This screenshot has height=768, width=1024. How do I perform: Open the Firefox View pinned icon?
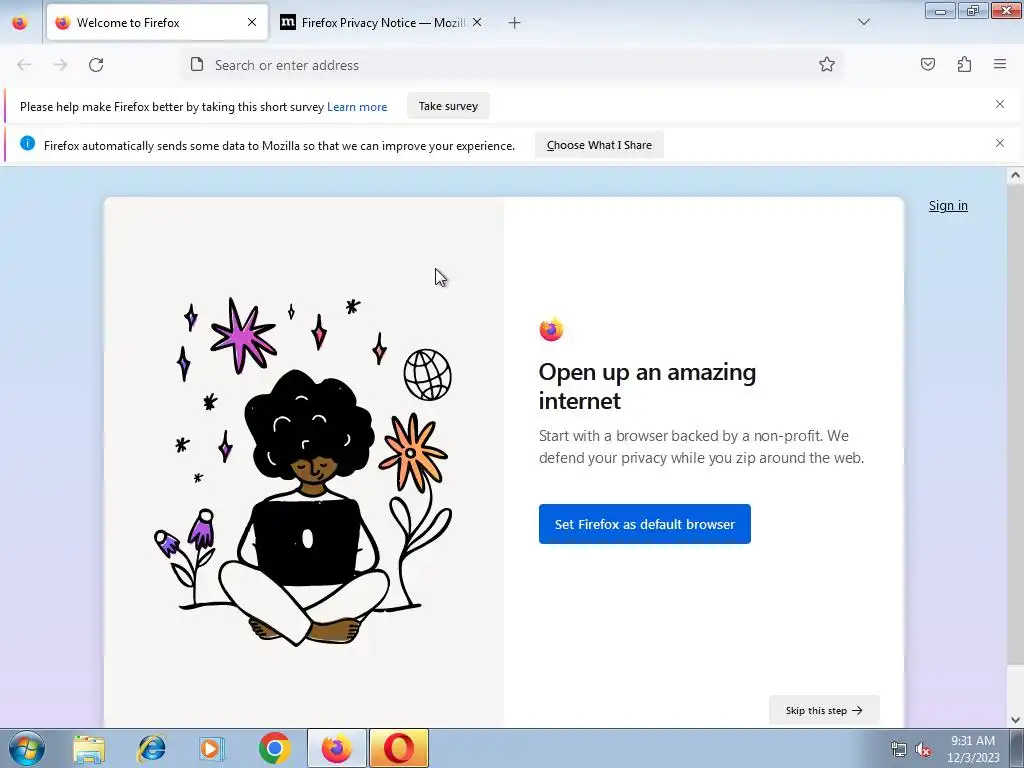[20, 22]
